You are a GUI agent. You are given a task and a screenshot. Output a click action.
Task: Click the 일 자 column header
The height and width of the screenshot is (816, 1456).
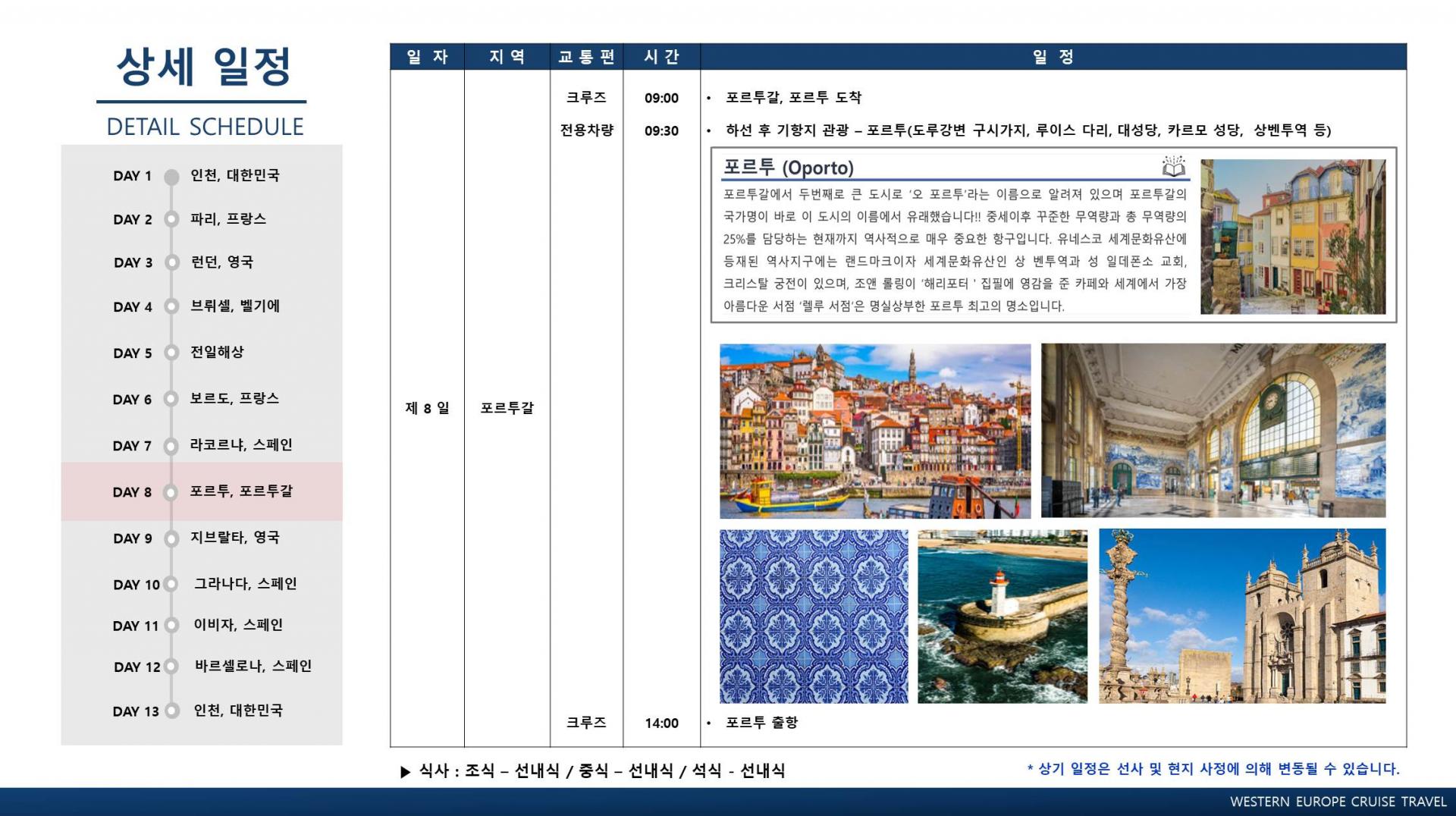pos(427,57)
